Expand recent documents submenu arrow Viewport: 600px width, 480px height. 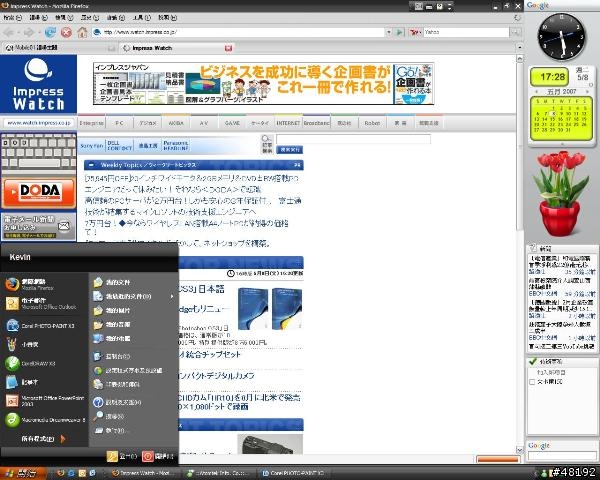coord(172,296)
